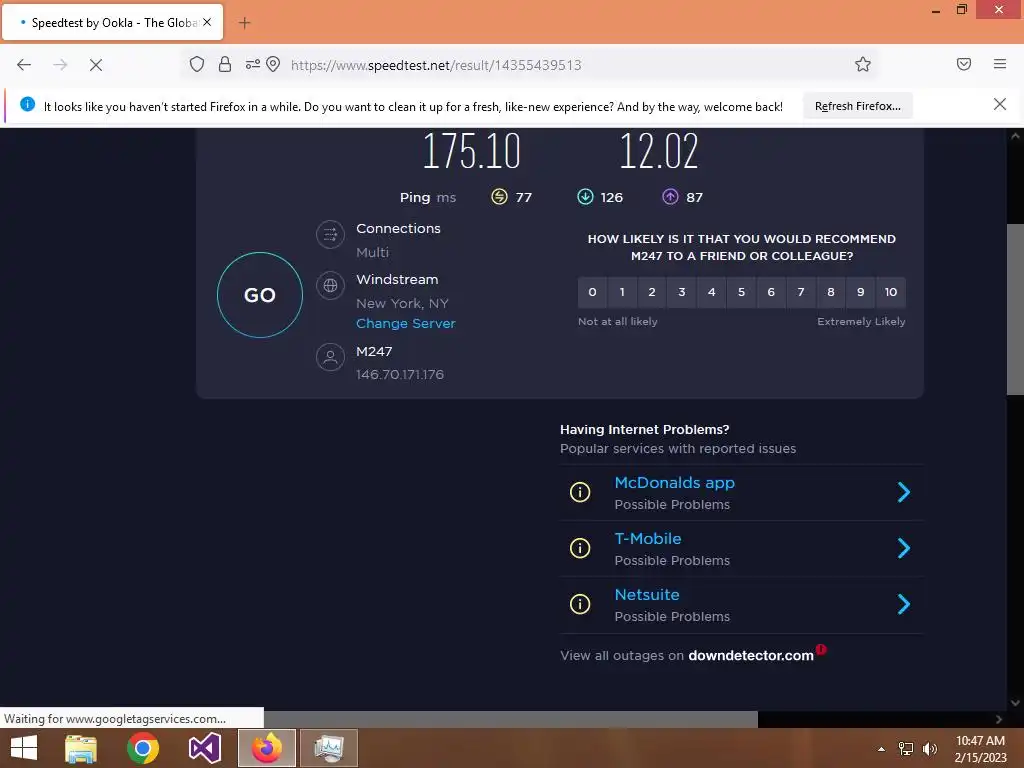Rate recommendation score 8

tap(831, 292)
